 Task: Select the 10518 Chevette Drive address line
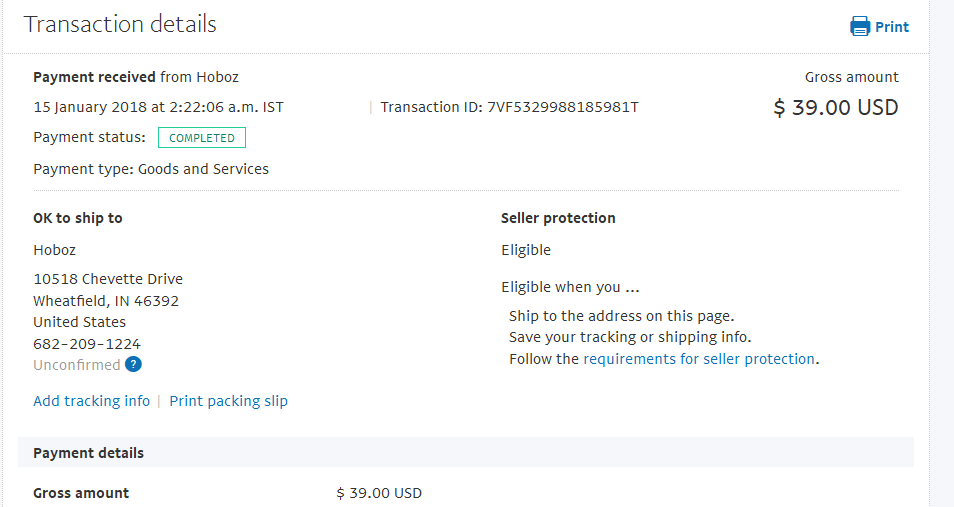(x=108, y=279)
